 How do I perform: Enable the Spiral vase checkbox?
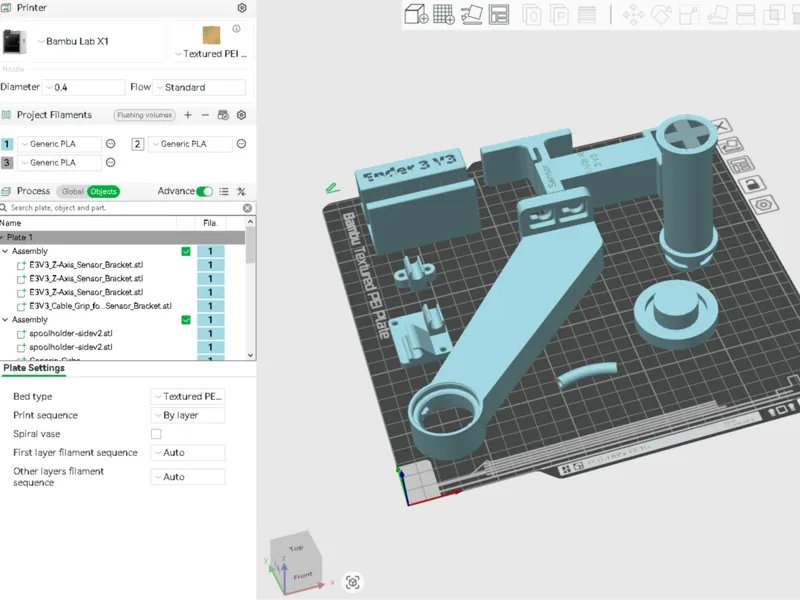[156, 434]
